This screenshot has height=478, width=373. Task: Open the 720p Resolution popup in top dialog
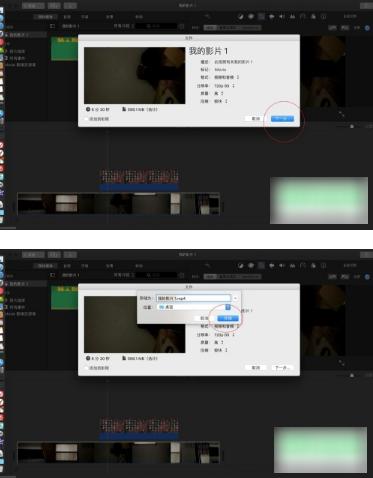click(224, 86)
